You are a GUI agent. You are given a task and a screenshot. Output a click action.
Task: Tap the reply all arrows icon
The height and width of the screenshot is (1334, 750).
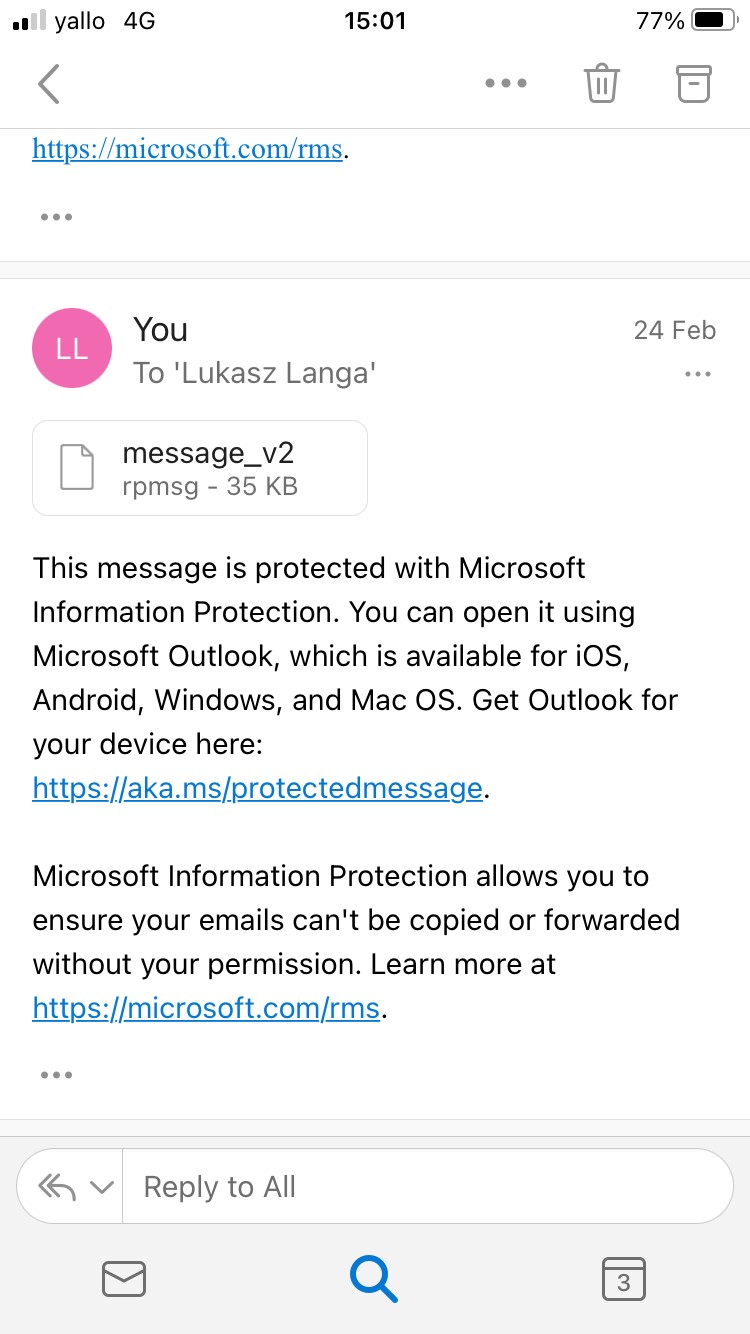(57, 1187)
